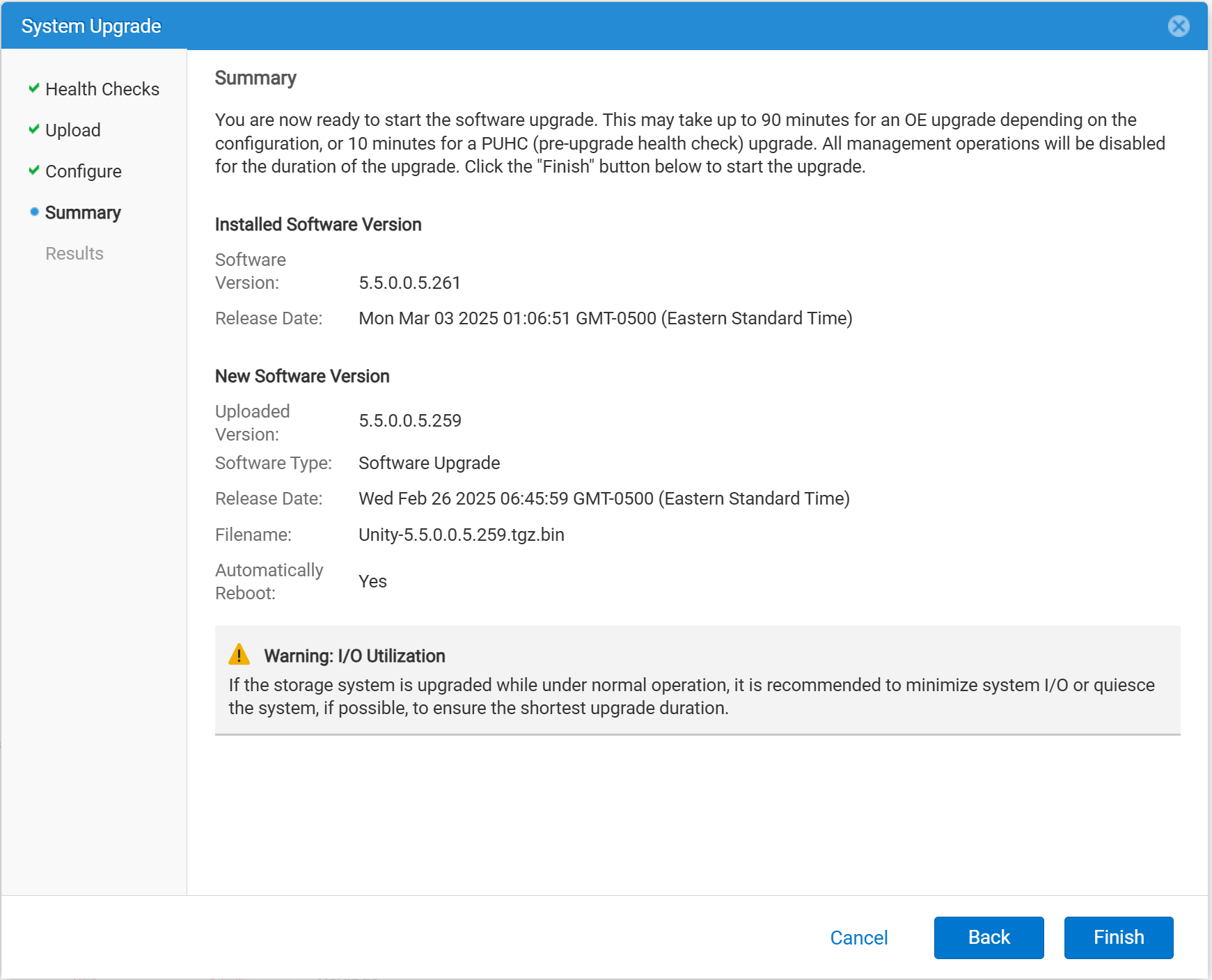Click the Automatically Reboot value Yes
The width and height of the screenshot is (1212, 980).
tap(372, 580)
